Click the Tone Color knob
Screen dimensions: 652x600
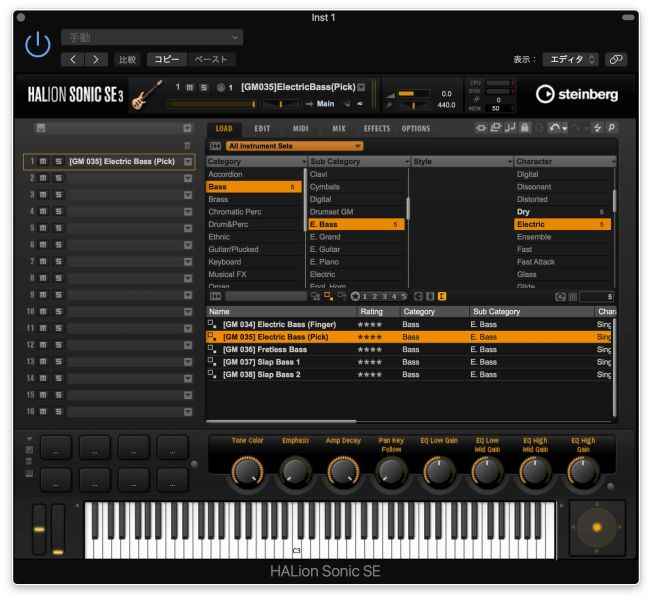coord(247,472)
